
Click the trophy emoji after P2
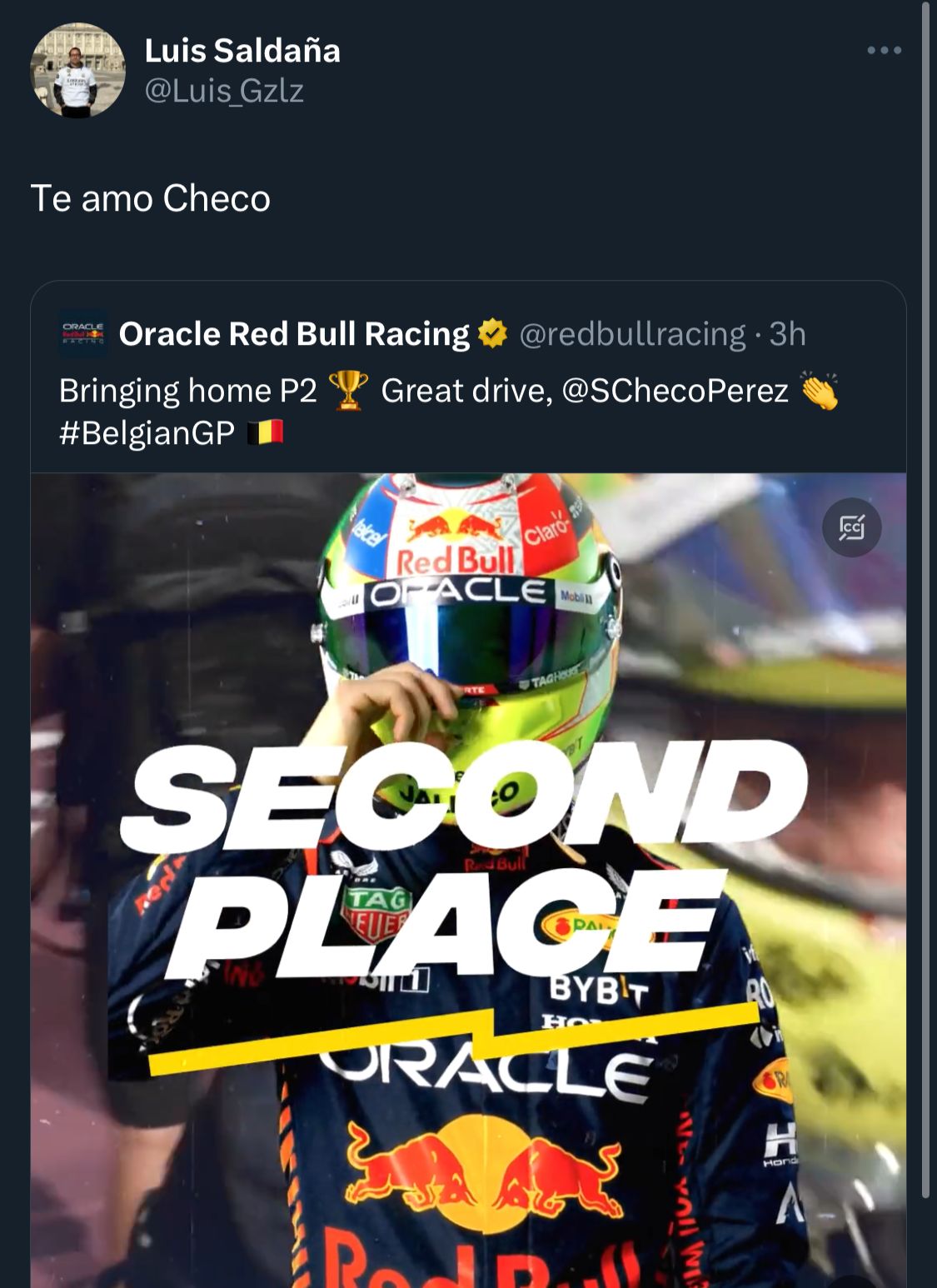point(348,390)
